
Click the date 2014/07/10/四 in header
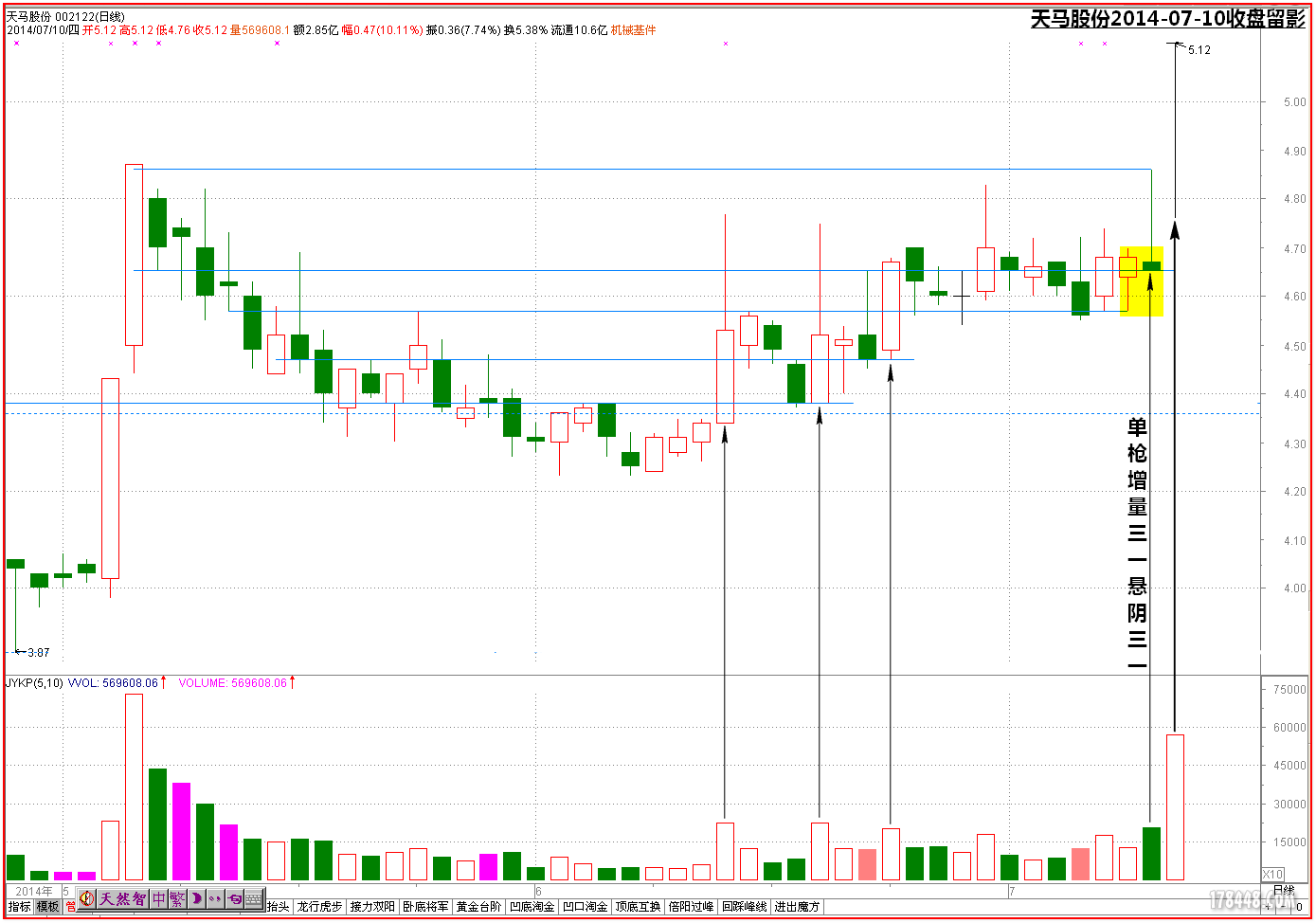pyautogui.click(x=43, y=30)
